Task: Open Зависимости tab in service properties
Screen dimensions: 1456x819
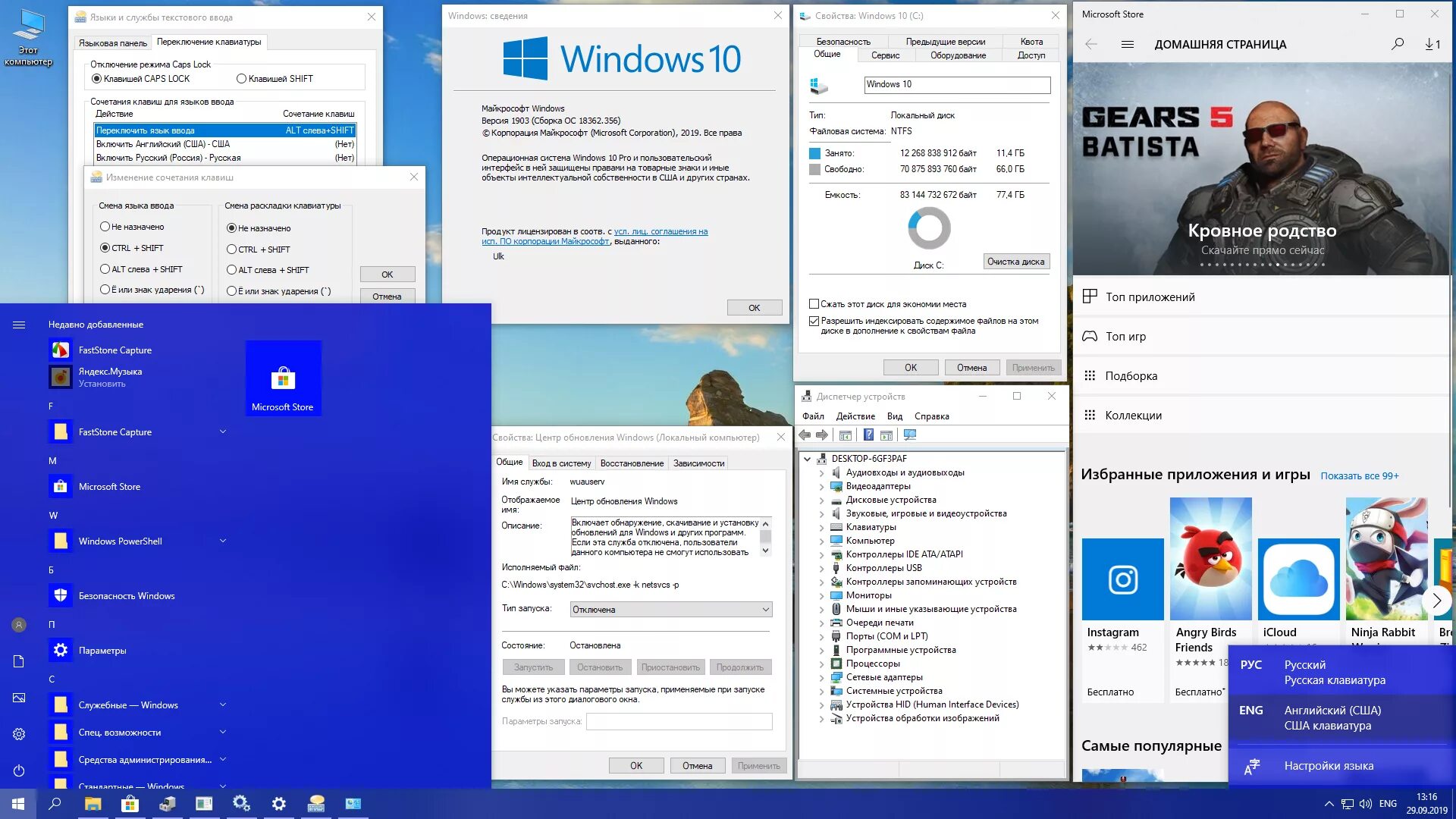Action: [x=698, y=463]
